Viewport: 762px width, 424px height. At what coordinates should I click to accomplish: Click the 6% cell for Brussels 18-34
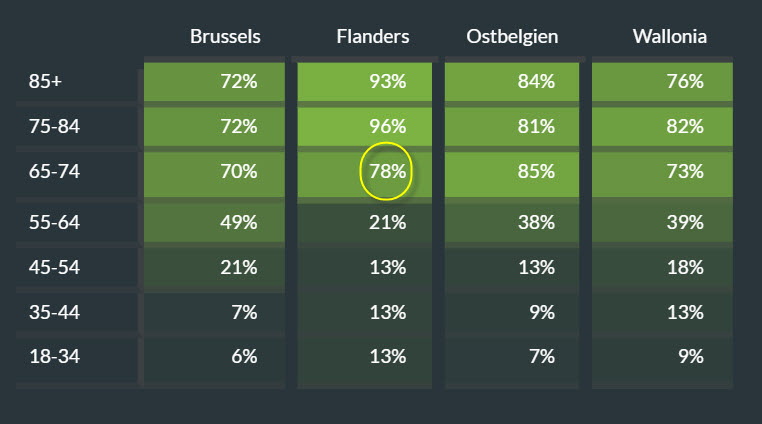[243, 356]
